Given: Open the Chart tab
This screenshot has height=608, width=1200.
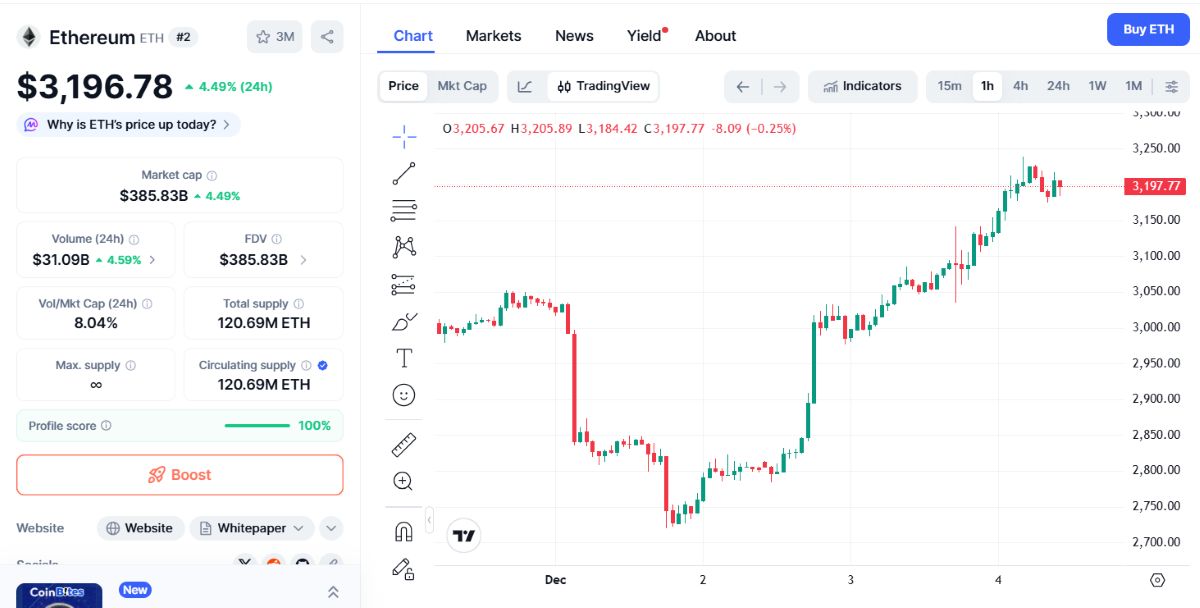Looking at the screenshot, I should [x=413, y=36].
